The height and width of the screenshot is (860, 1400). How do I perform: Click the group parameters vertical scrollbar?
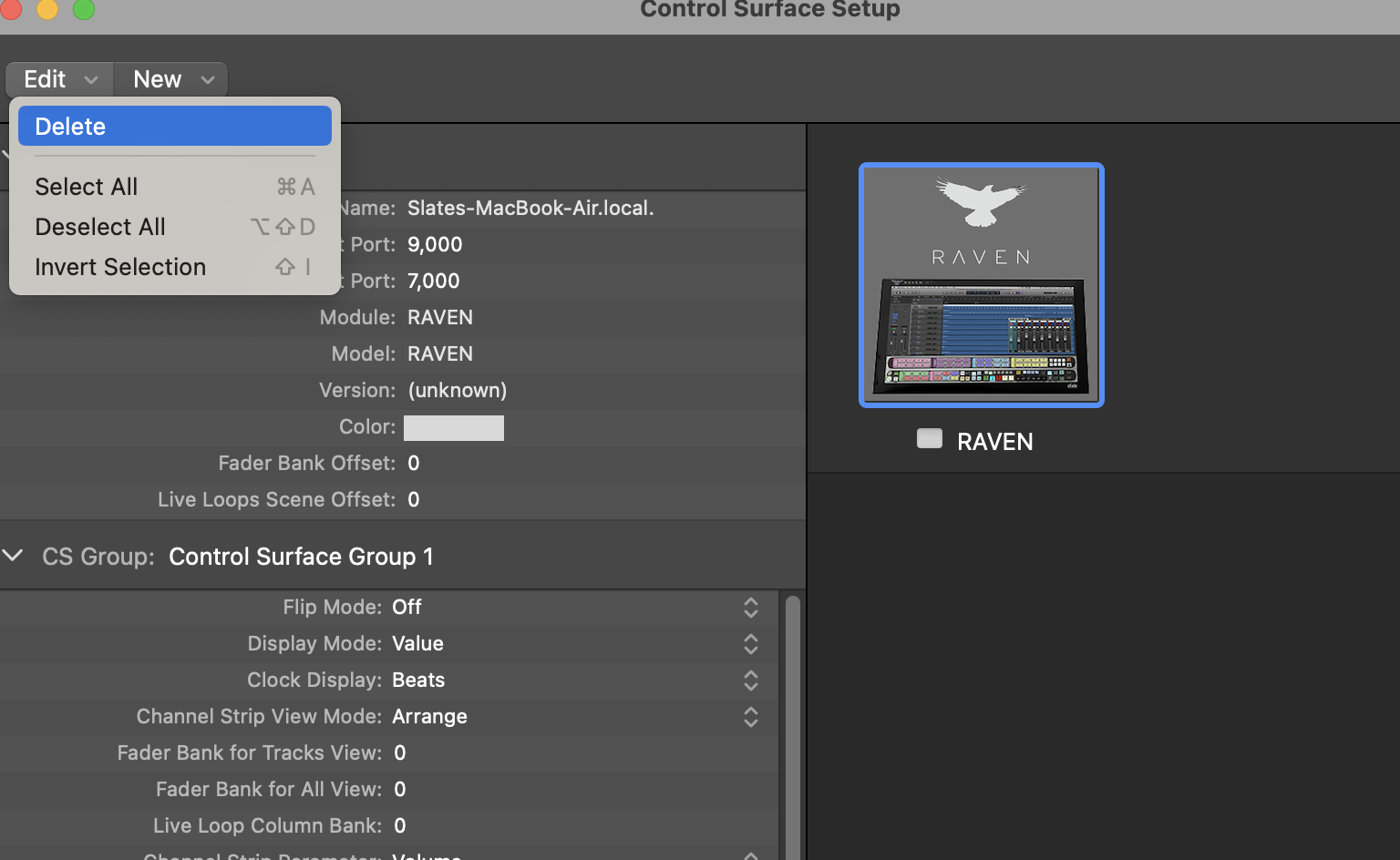coord(792,727)
